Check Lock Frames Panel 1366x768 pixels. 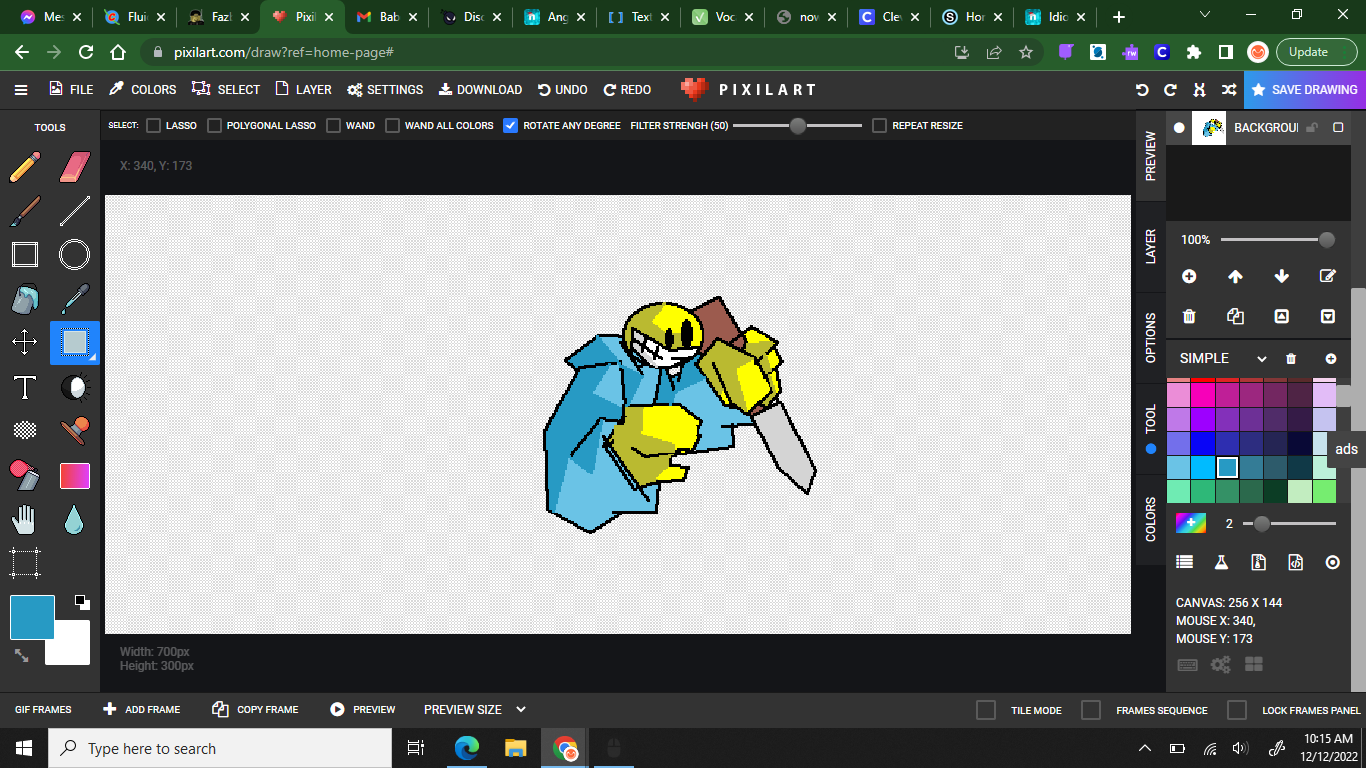[1237, 710]
